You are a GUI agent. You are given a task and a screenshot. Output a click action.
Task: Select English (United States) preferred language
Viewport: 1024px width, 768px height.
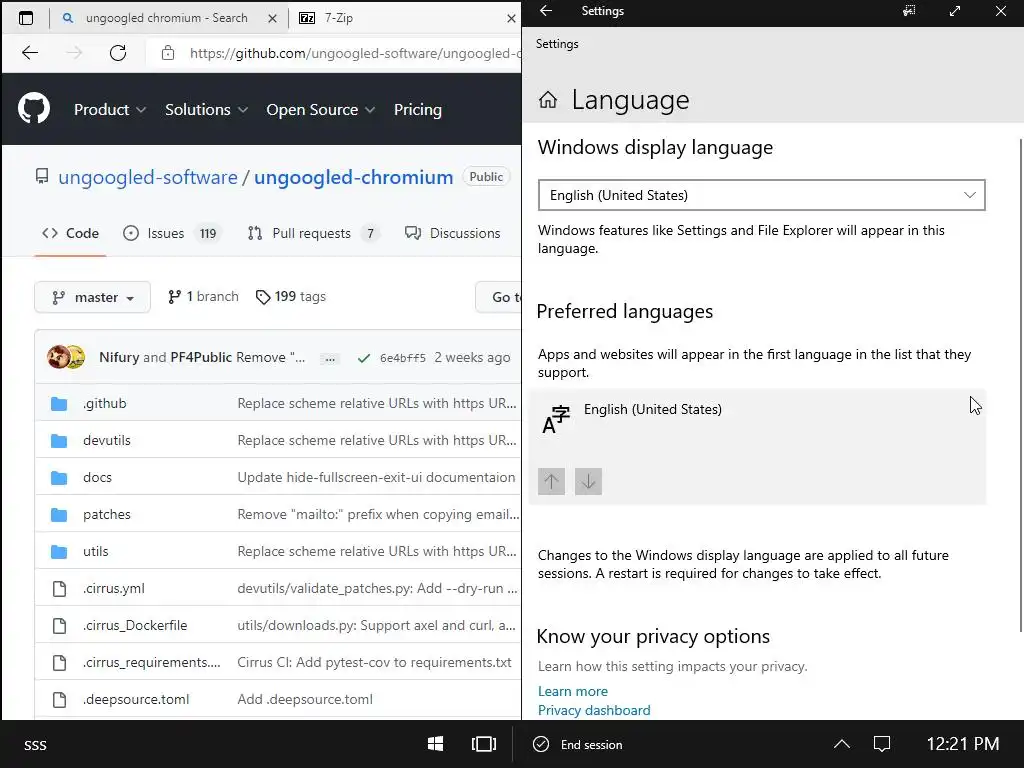(x=758, y=447)
